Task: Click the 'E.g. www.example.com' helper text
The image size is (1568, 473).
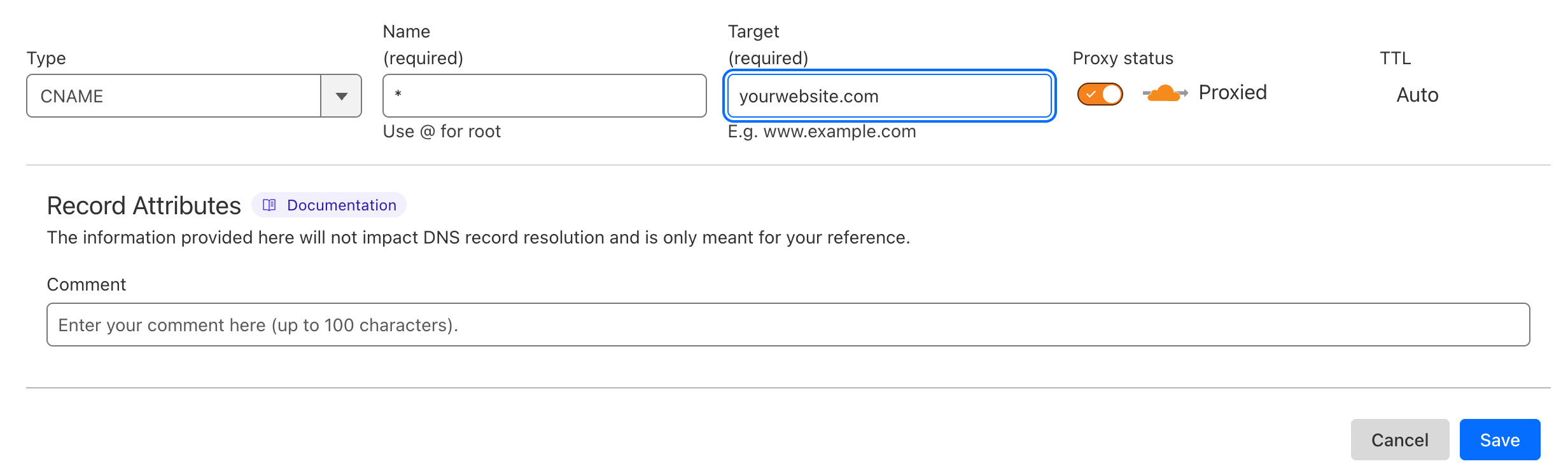Action: [822, 132]
